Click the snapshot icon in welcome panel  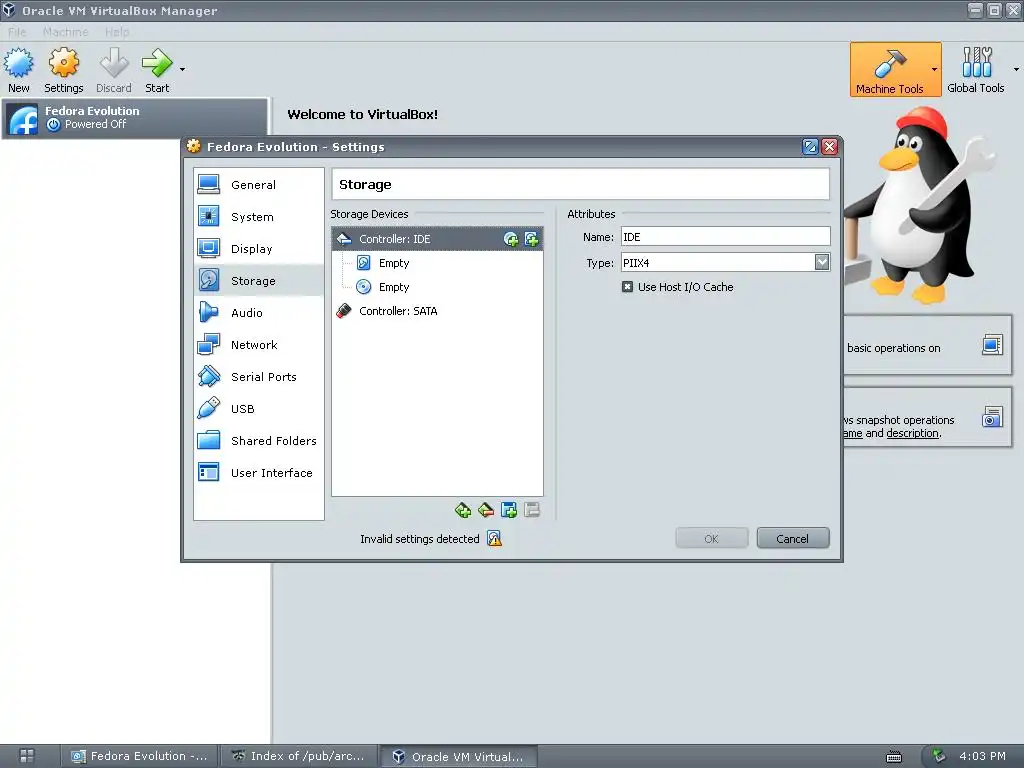pyautogui.click(x=992, y=417)
